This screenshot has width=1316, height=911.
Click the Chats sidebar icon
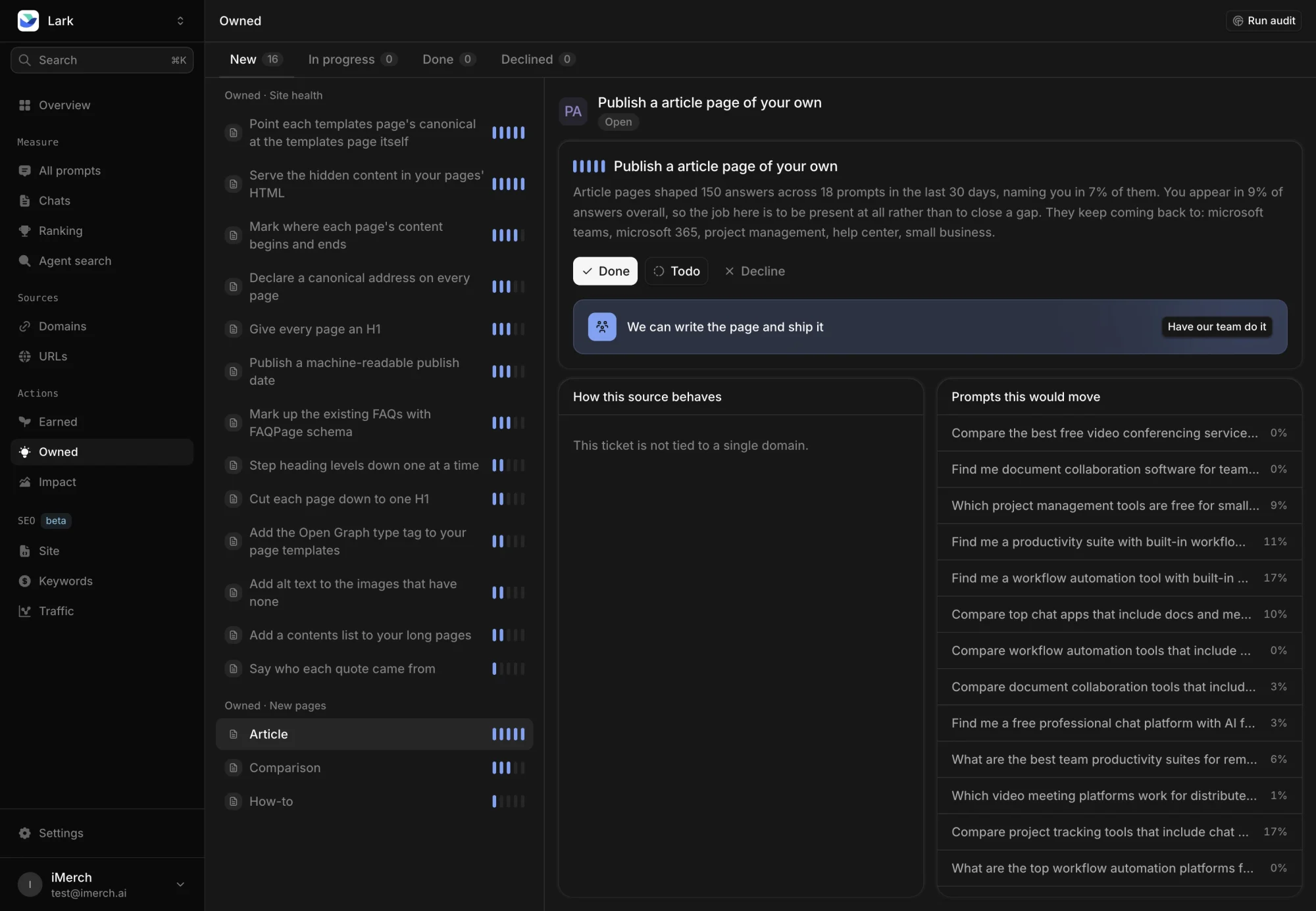pyautogui.click(x=25, y=201)
